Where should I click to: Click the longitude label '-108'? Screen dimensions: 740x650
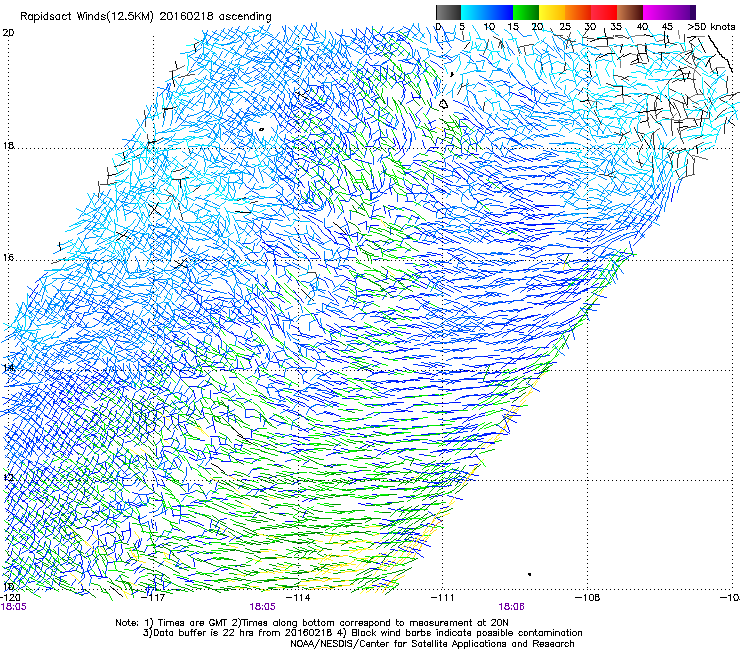click(588, 597)
